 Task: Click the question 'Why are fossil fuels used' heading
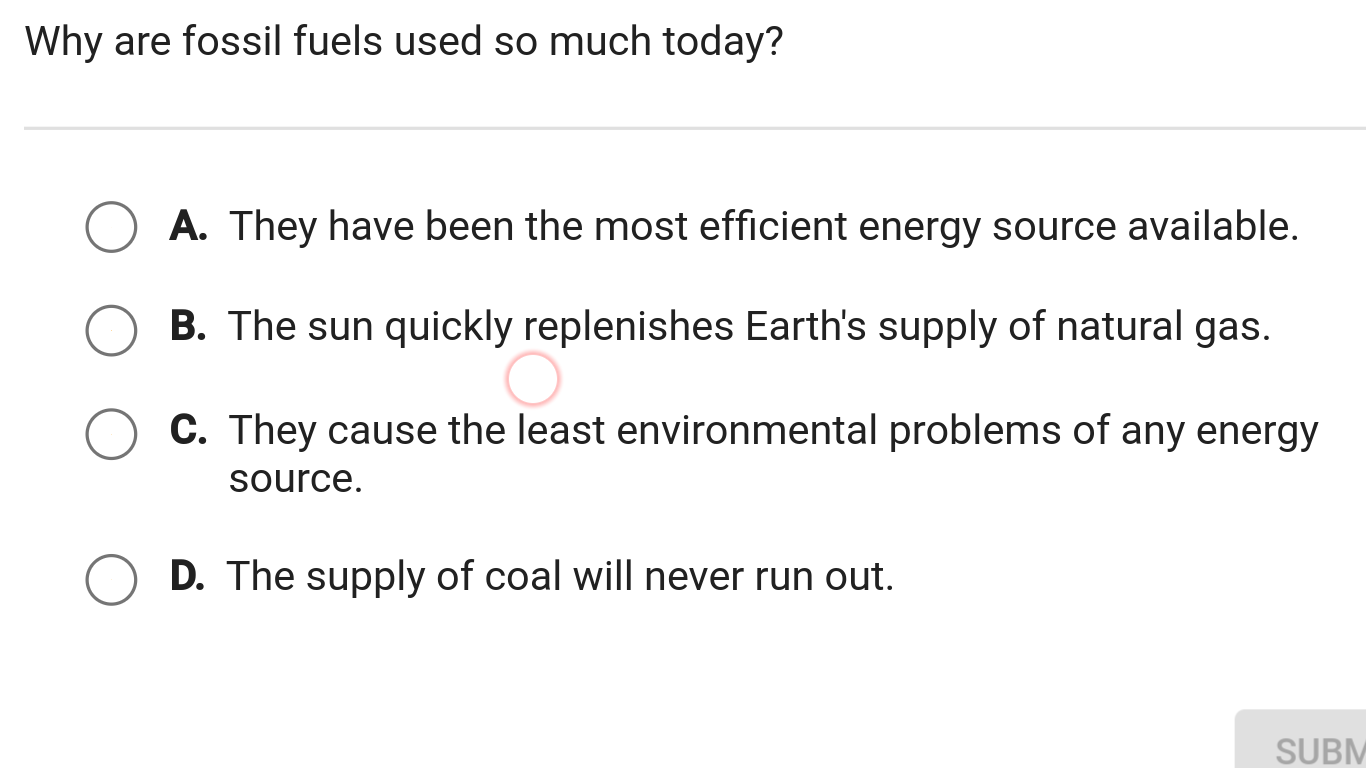404,42
